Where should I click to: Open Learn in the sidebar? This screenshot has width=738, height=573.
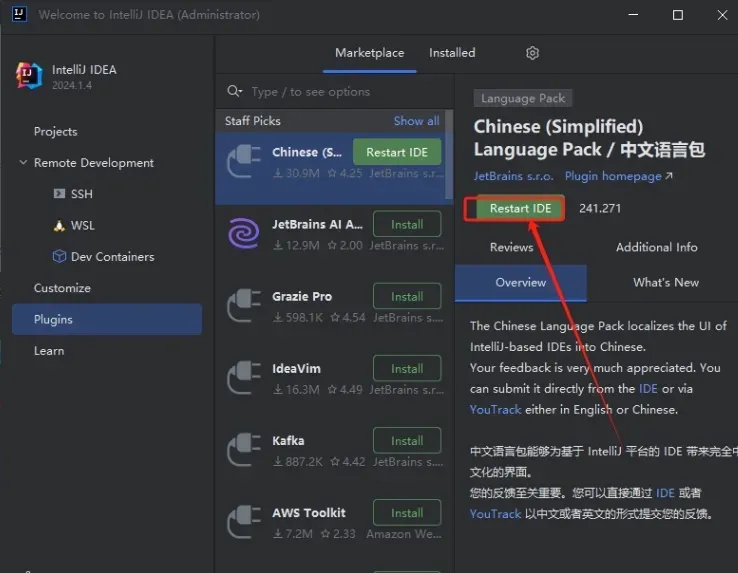coord(49,351)
